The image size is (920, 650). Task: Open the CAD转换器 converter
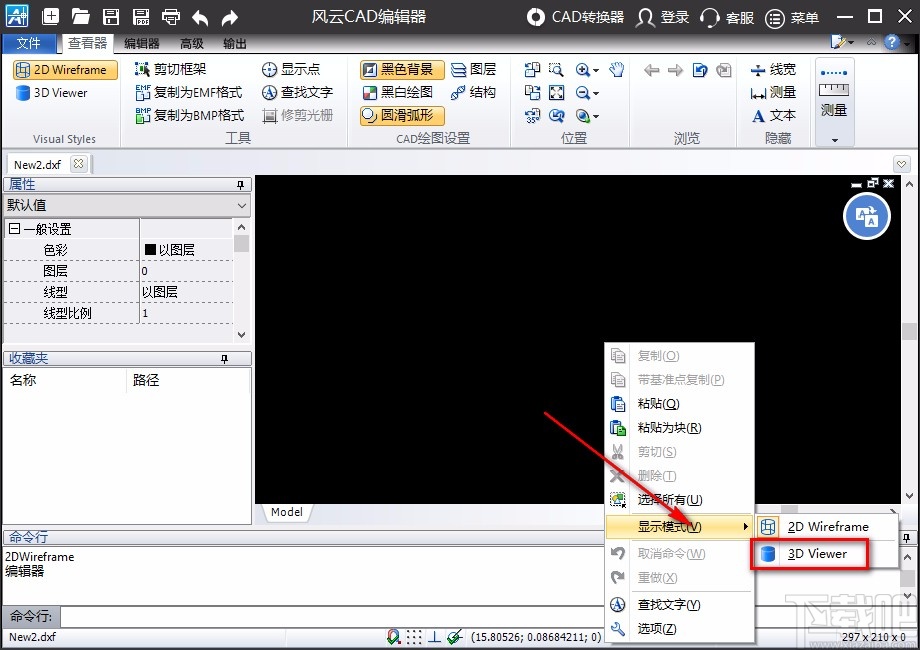coord(576,17)
